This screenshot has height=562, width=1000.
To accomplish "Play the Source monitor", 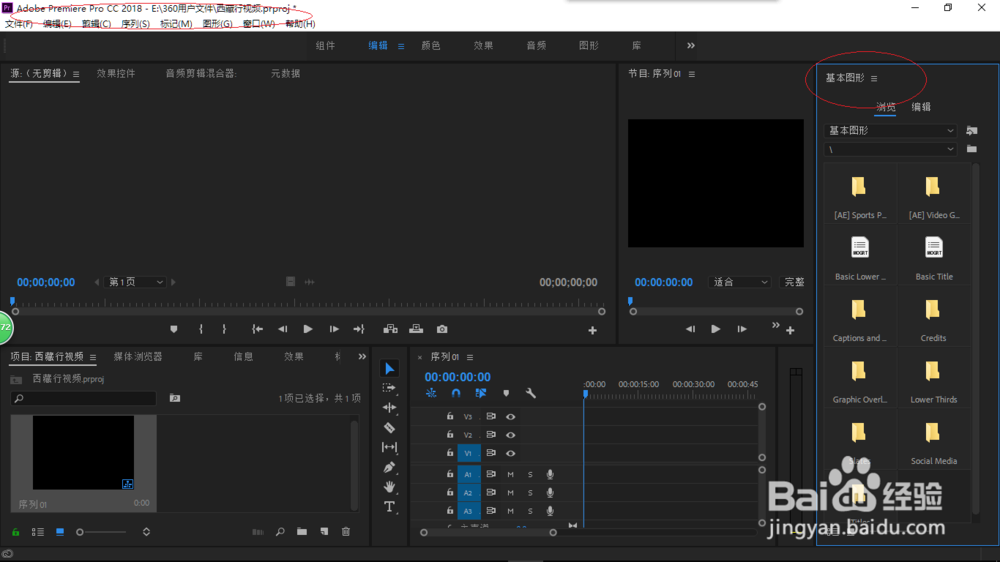I will [307, 329].
